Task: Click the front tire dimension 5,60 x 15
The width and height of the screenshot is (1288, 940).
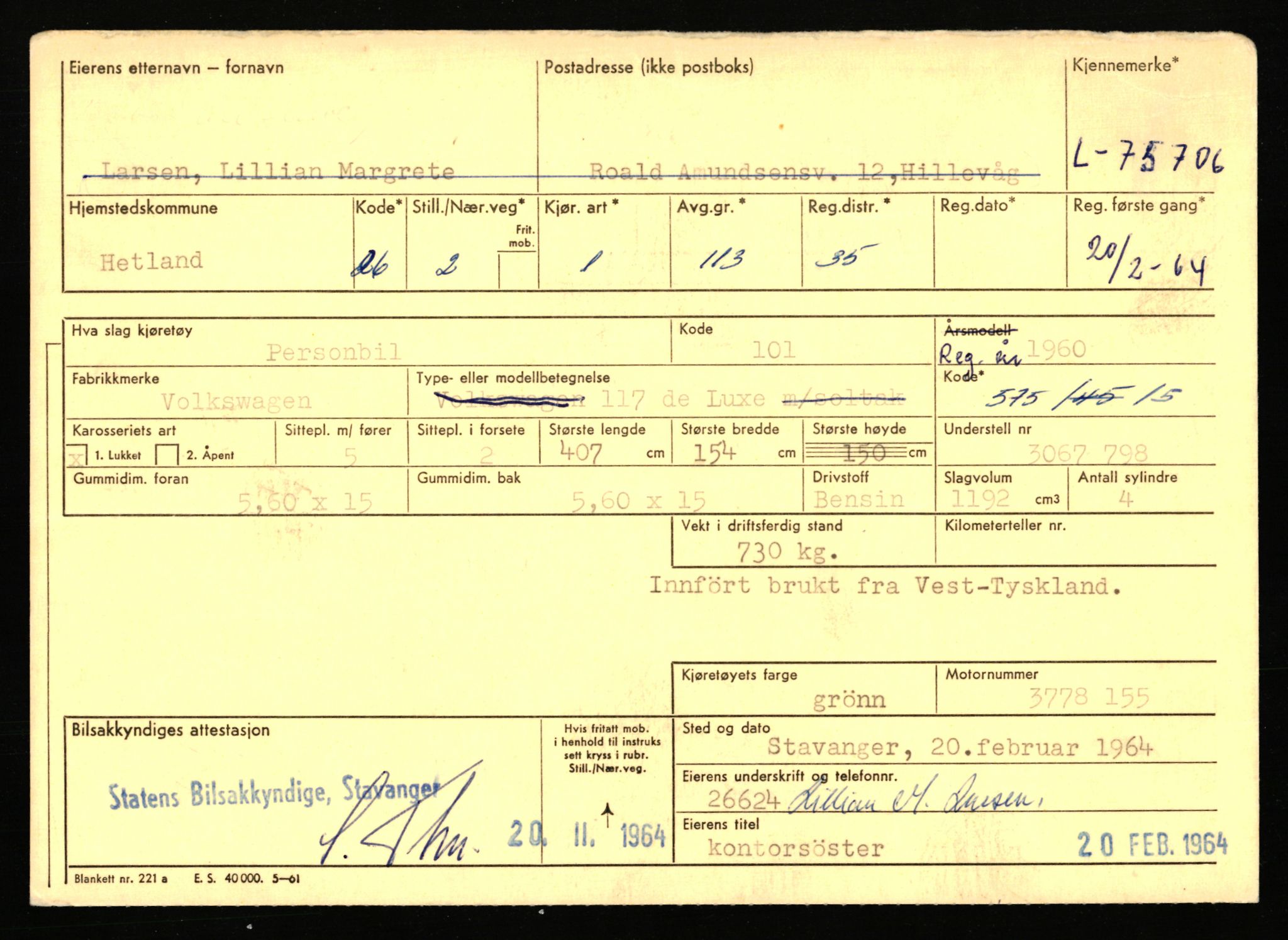Action: (x=305, y=502)
